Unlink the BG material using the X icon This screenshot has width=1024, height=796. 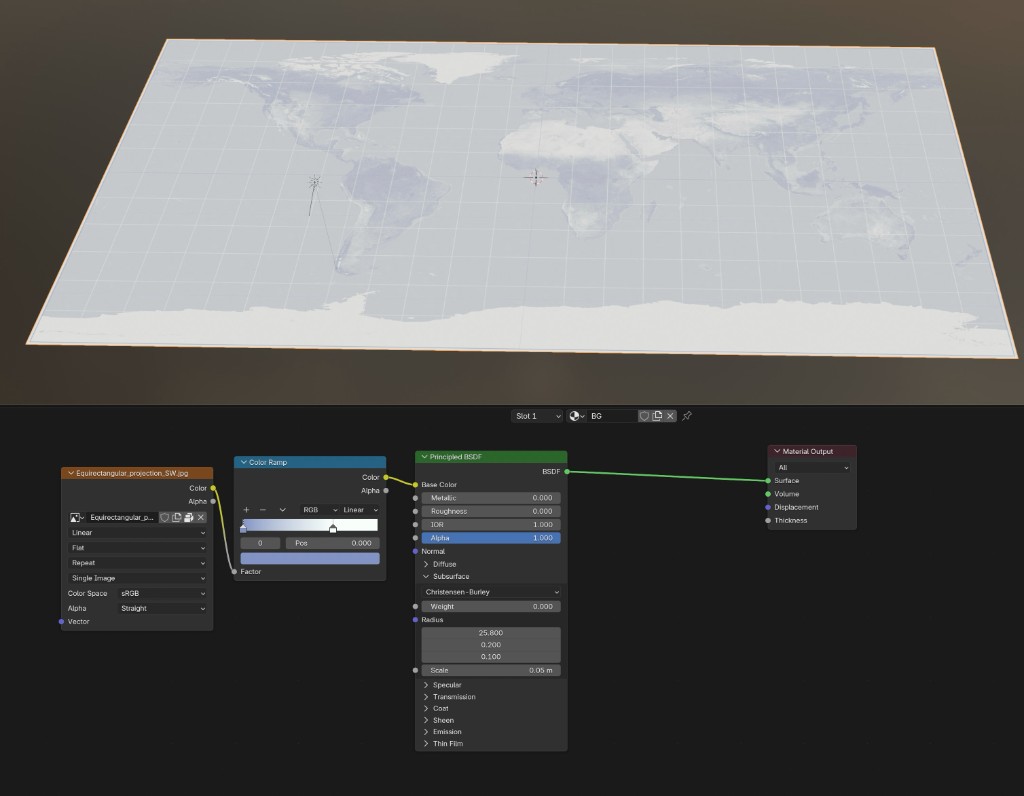click(x=670, y=415)
